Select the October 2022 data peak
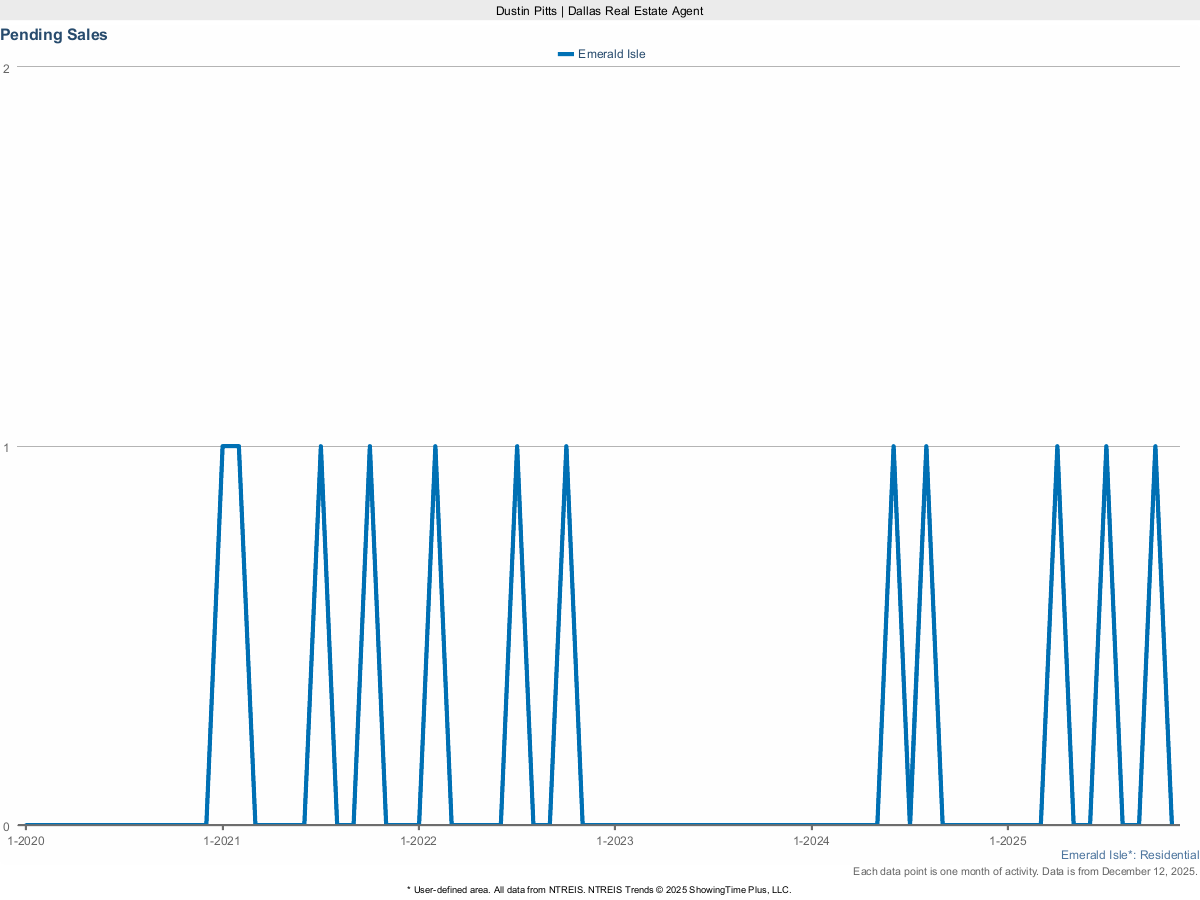This screenshot has height=900, width=1200. click(566, 447)
